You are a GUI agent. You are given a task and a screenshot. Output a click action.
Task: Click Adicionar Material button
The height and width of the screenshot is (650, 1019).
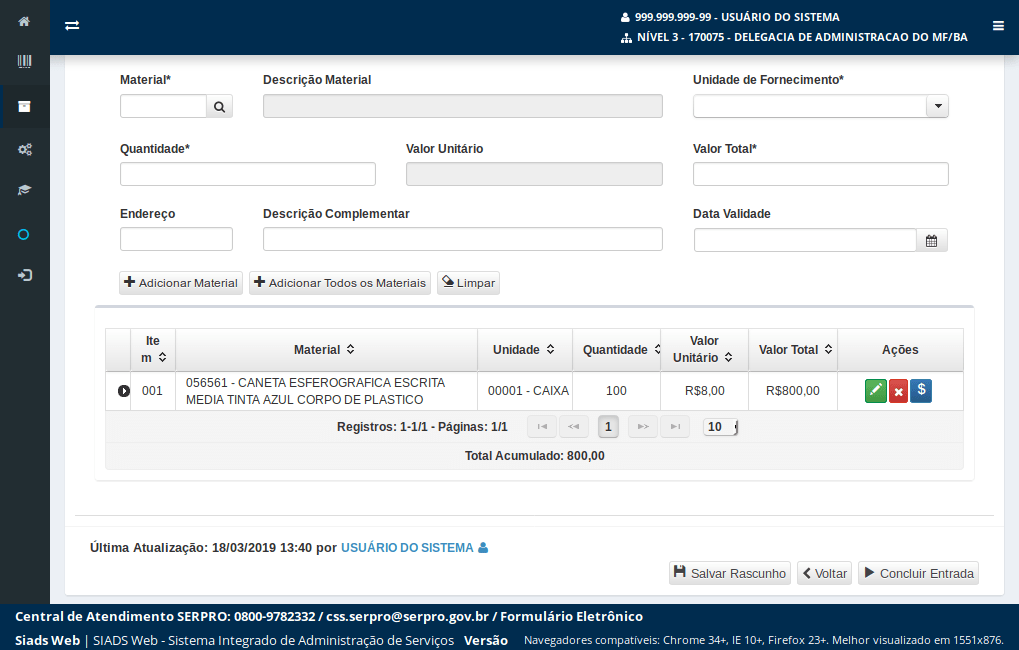point(181,283)
